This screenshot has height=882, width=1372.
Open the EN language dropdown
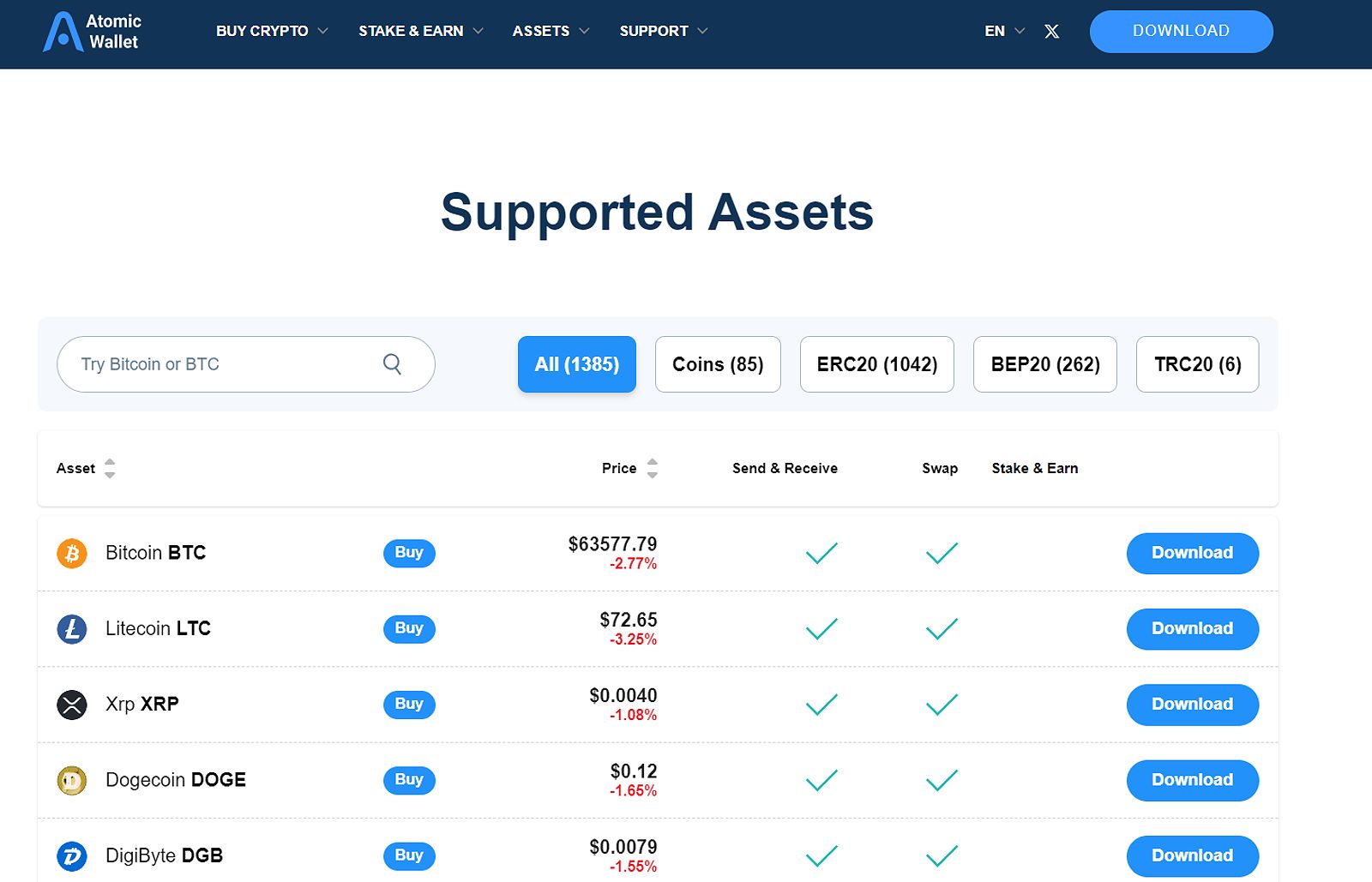tap(1004, 31)
